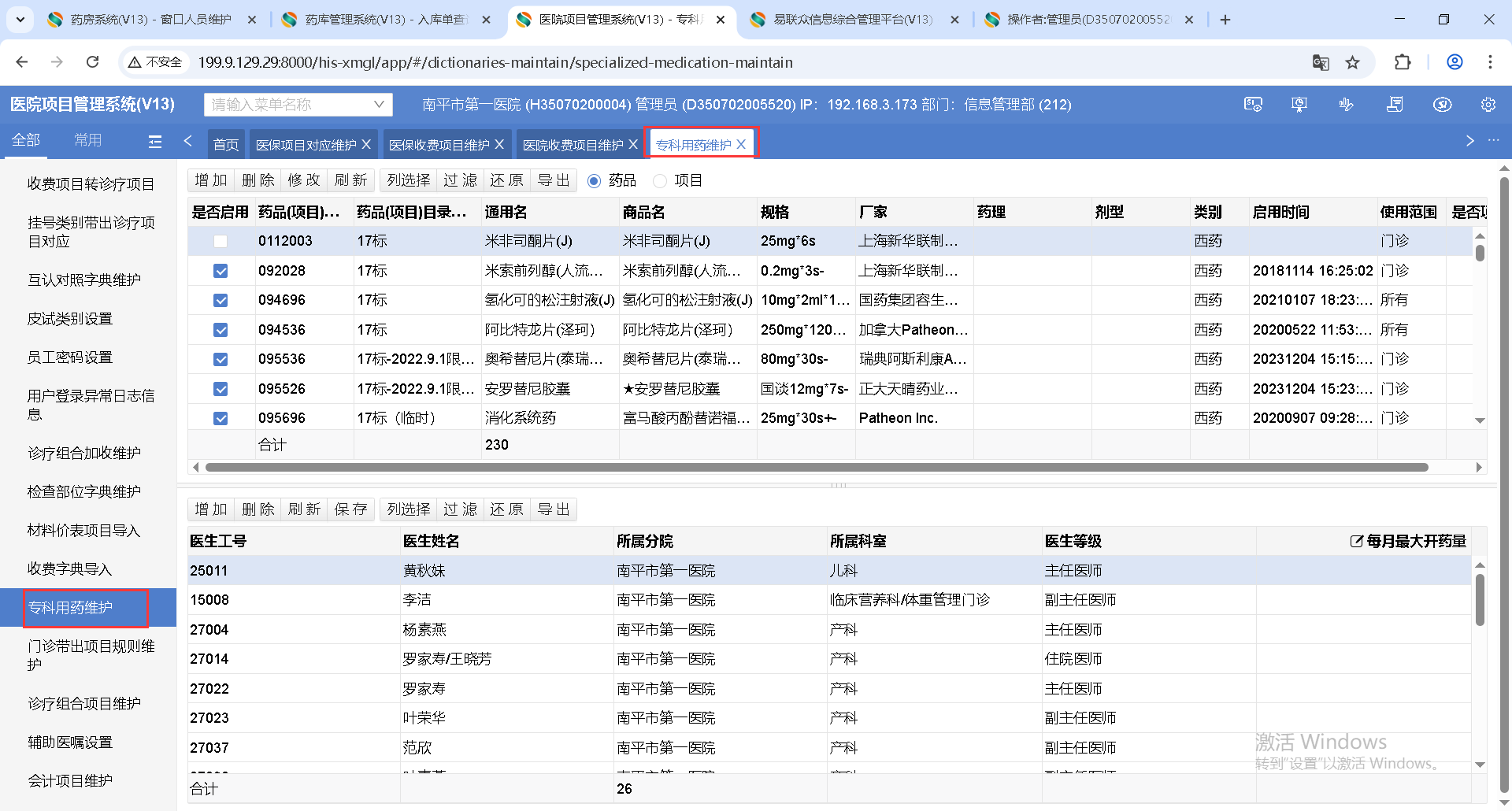Select the 药品 radio button

[x=594, y=181]
